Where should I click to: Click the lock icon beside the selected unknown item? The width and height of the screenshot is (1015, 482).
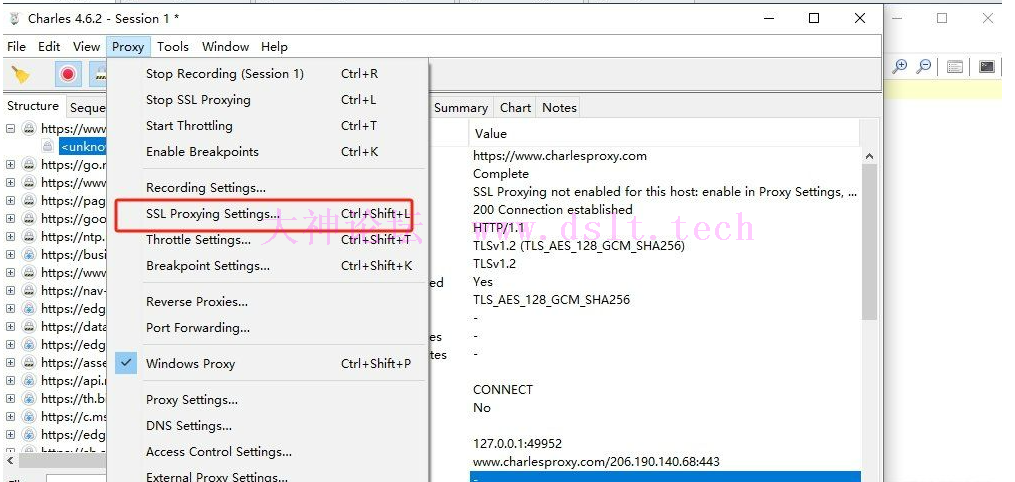click(x=47, y=147)
